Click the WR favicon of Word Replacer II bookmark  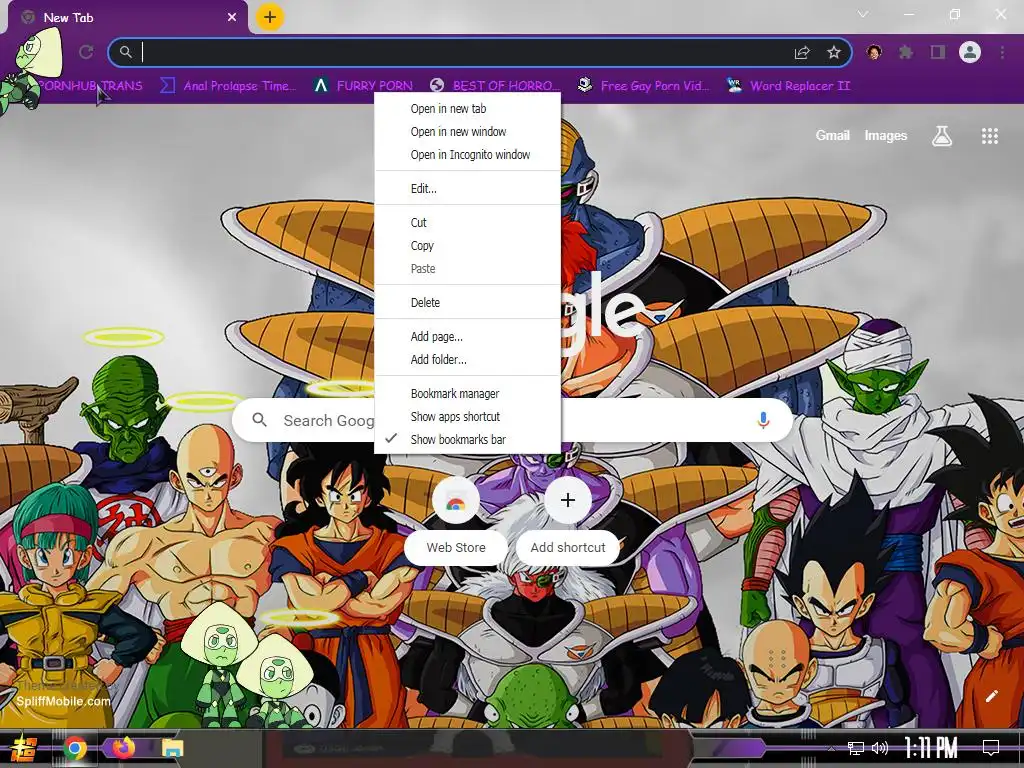pyautogui.click(x=734, y=85)
